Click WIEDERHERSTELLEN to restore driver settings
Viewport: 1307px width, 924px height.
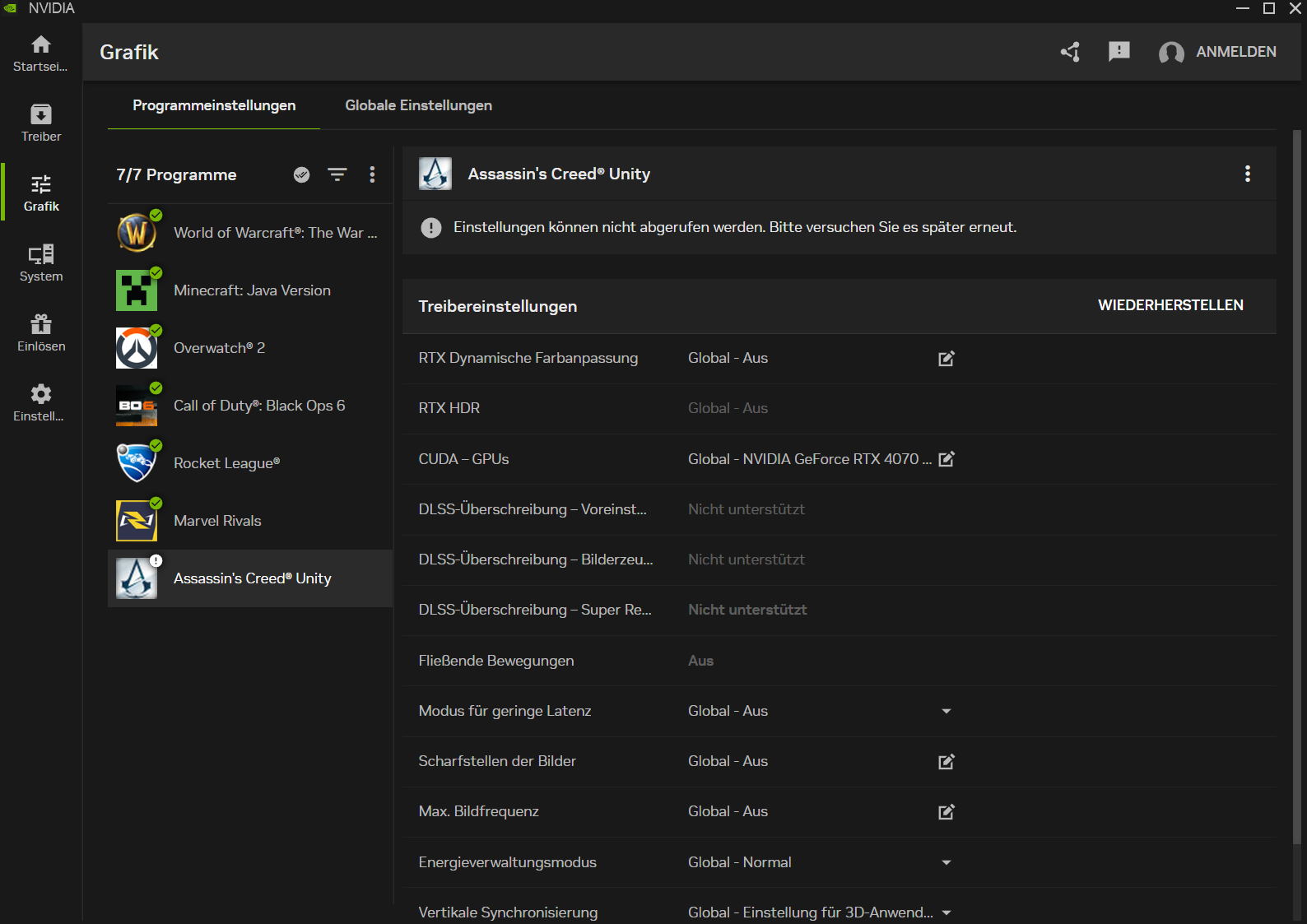[1170, 305]
